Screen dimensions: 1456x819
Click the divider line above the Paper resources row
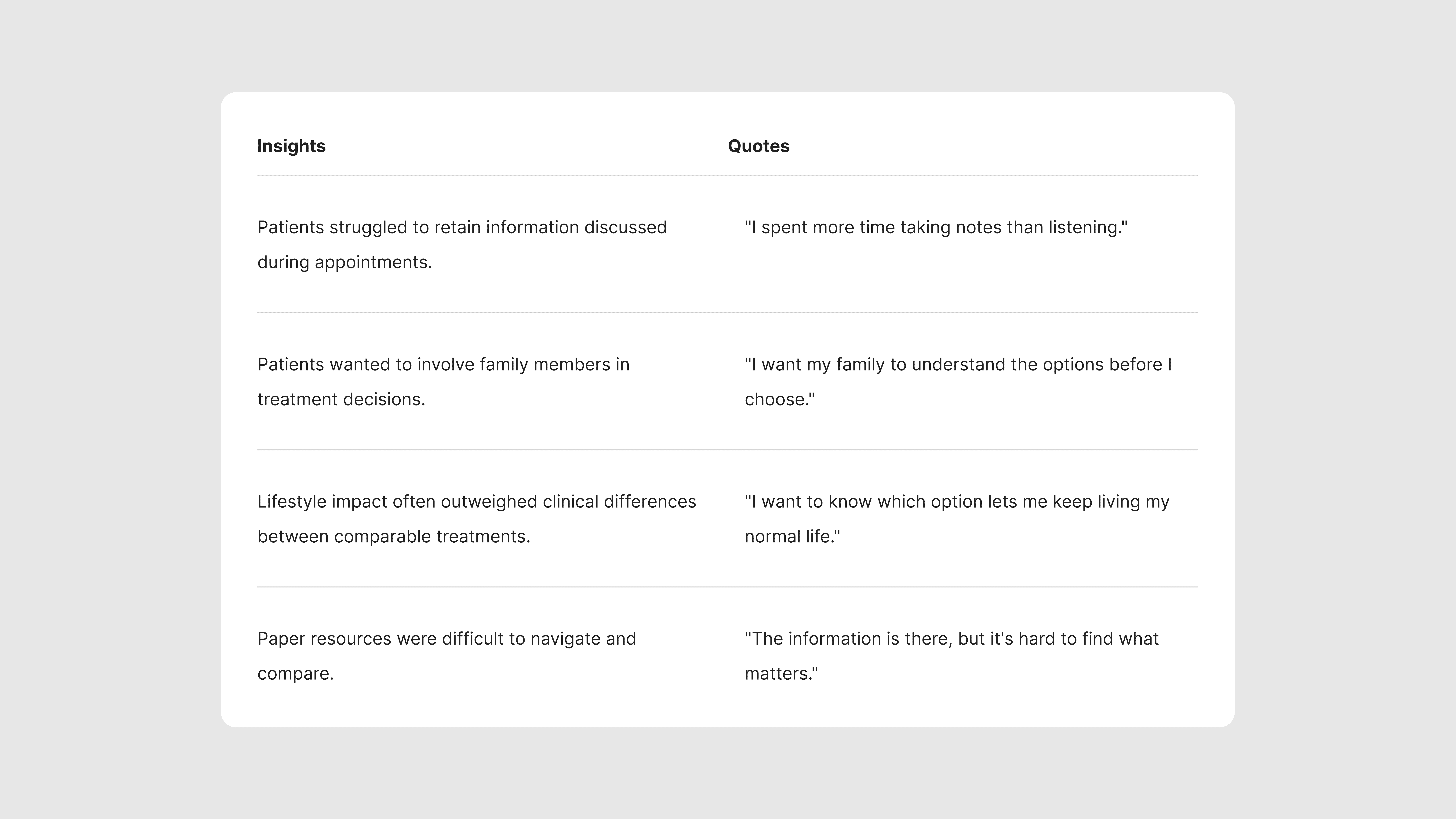tap(727, 587)
